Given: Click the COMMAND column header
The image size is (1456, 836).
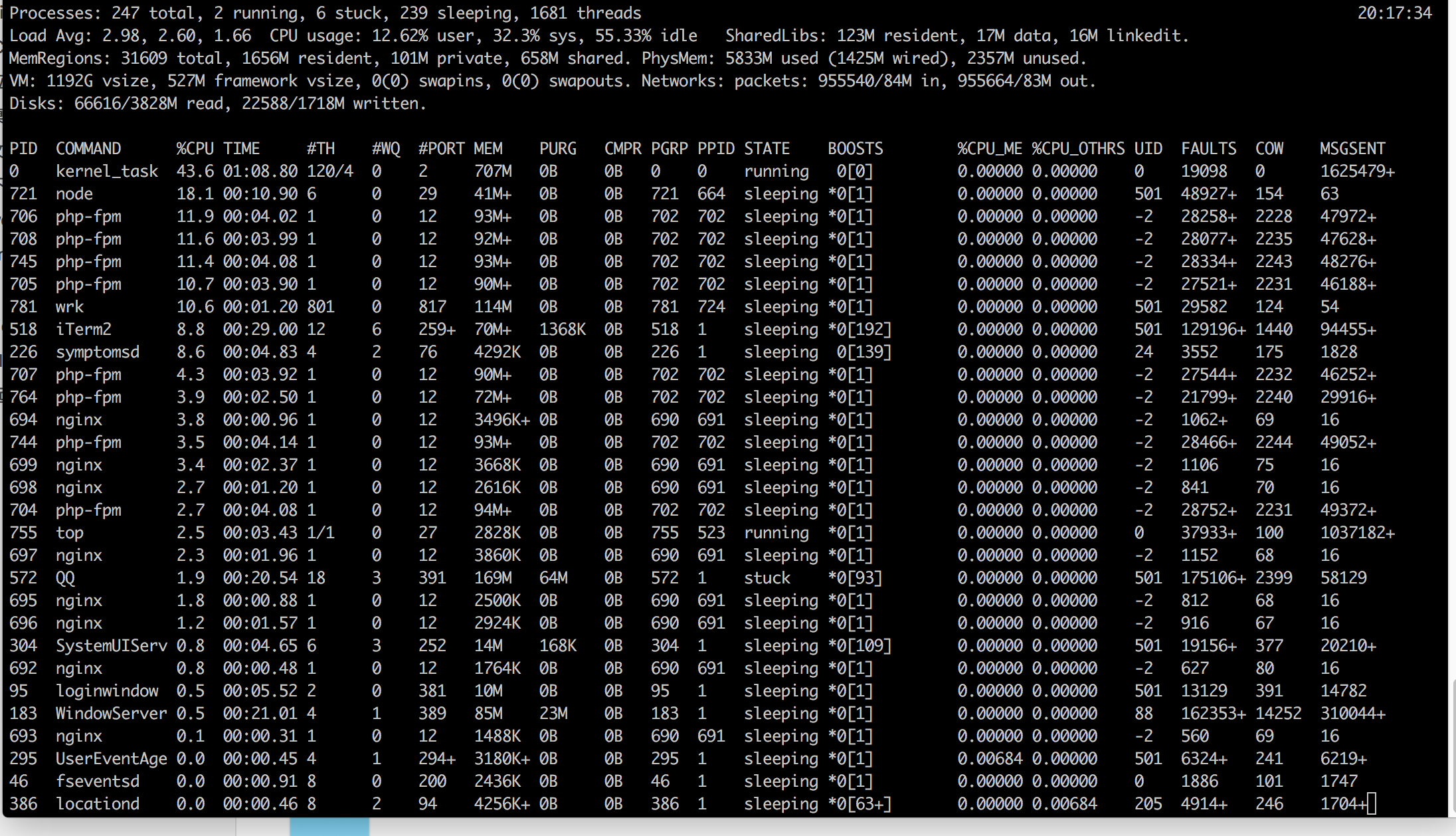Looking at the screenshot, I should coord(88,148).
